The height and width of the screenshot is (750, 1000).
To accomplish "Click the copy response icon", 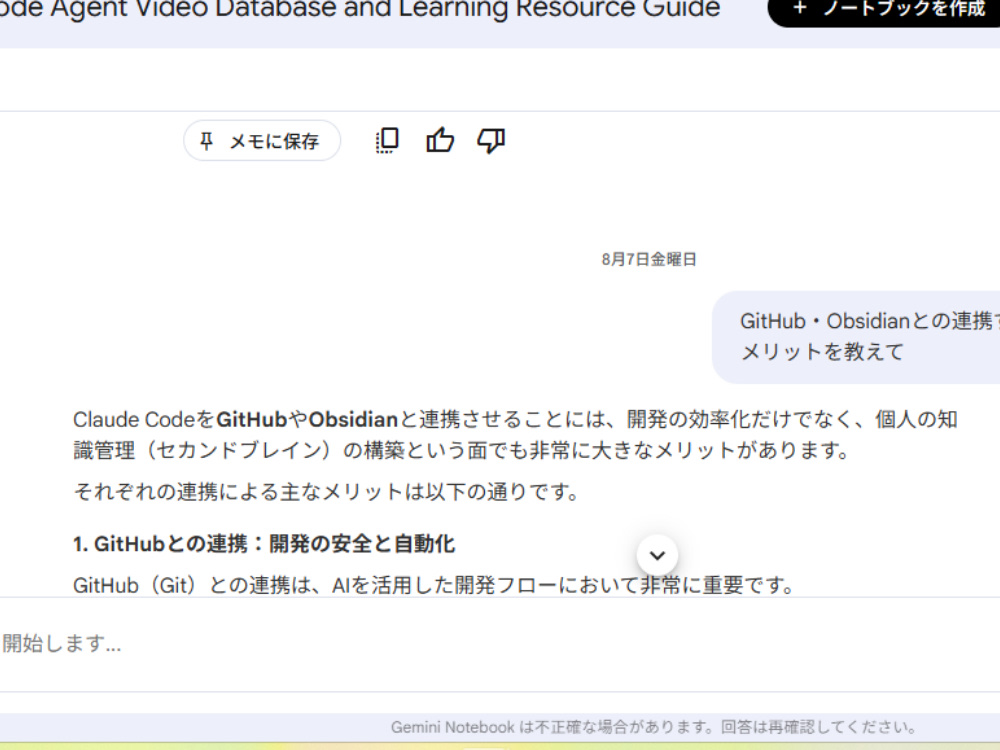I will click(387, 140).
